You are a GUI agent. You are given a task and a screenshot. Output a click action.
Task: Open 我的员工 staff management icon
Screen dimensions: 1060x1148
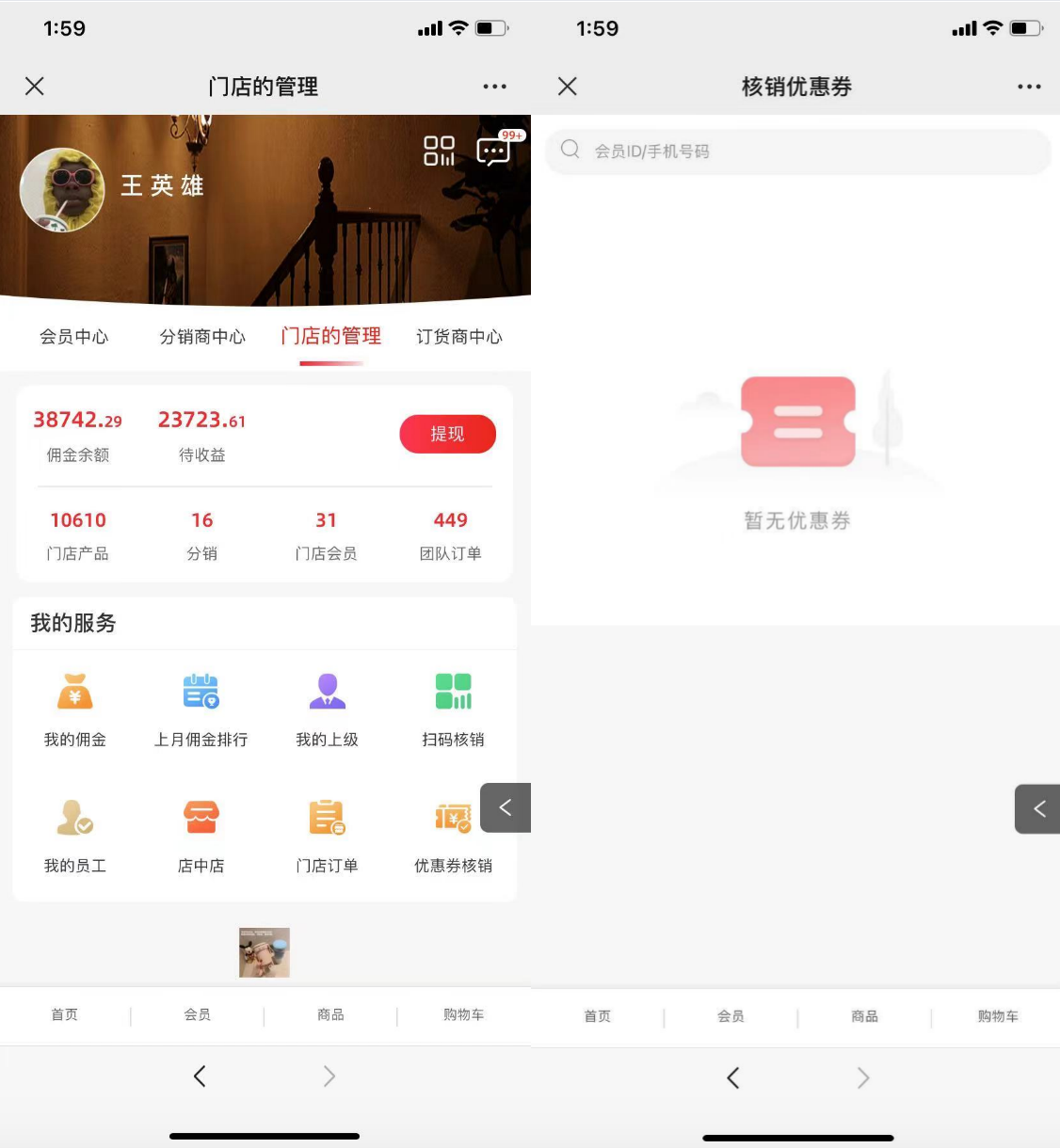[74, 832]
